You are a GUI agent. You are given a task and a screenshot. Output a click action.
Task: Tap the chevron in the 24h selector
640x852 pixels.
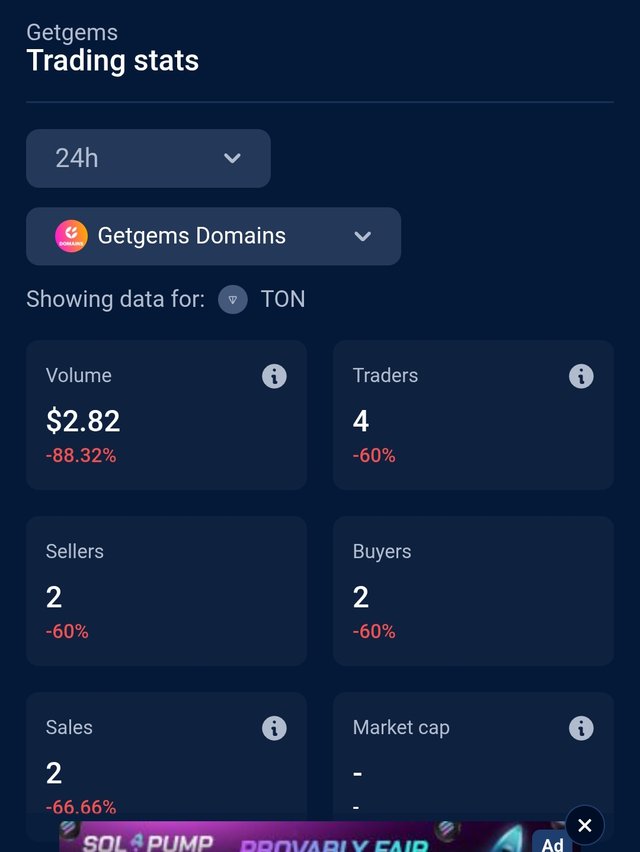[x=233, y=159]
